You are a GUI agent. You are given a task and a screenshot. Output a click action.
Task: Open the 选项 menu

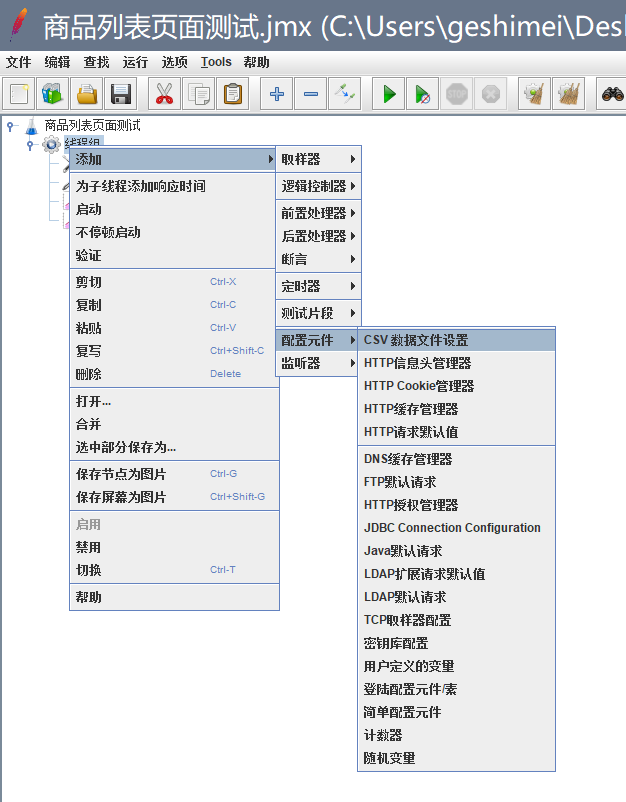[174, 62]
